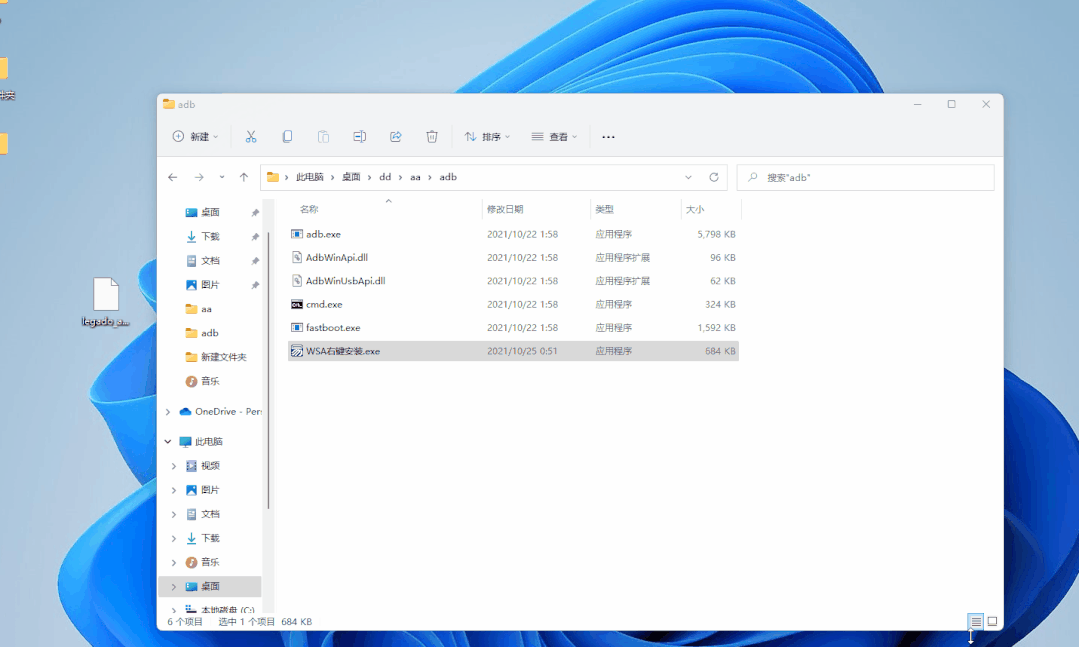The width and height of the screenshot is (1079, 647).
Task: Switch to details view in status bar
Action: tap(976, 621)
